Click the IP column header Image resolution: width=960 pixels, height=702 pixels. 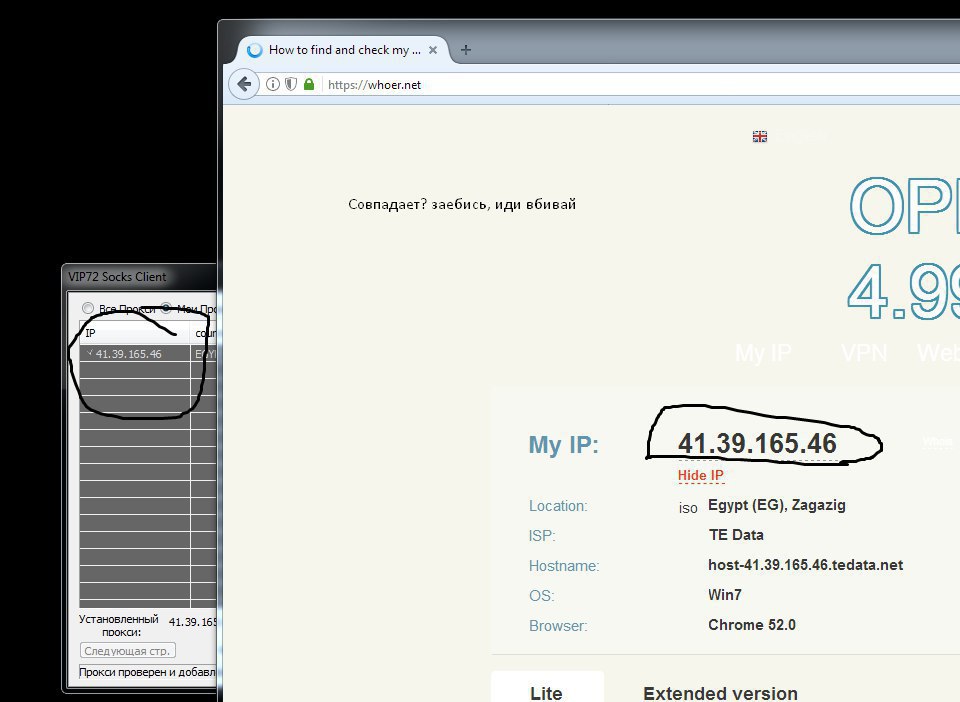pyautogui.click(x=135, y=332)
